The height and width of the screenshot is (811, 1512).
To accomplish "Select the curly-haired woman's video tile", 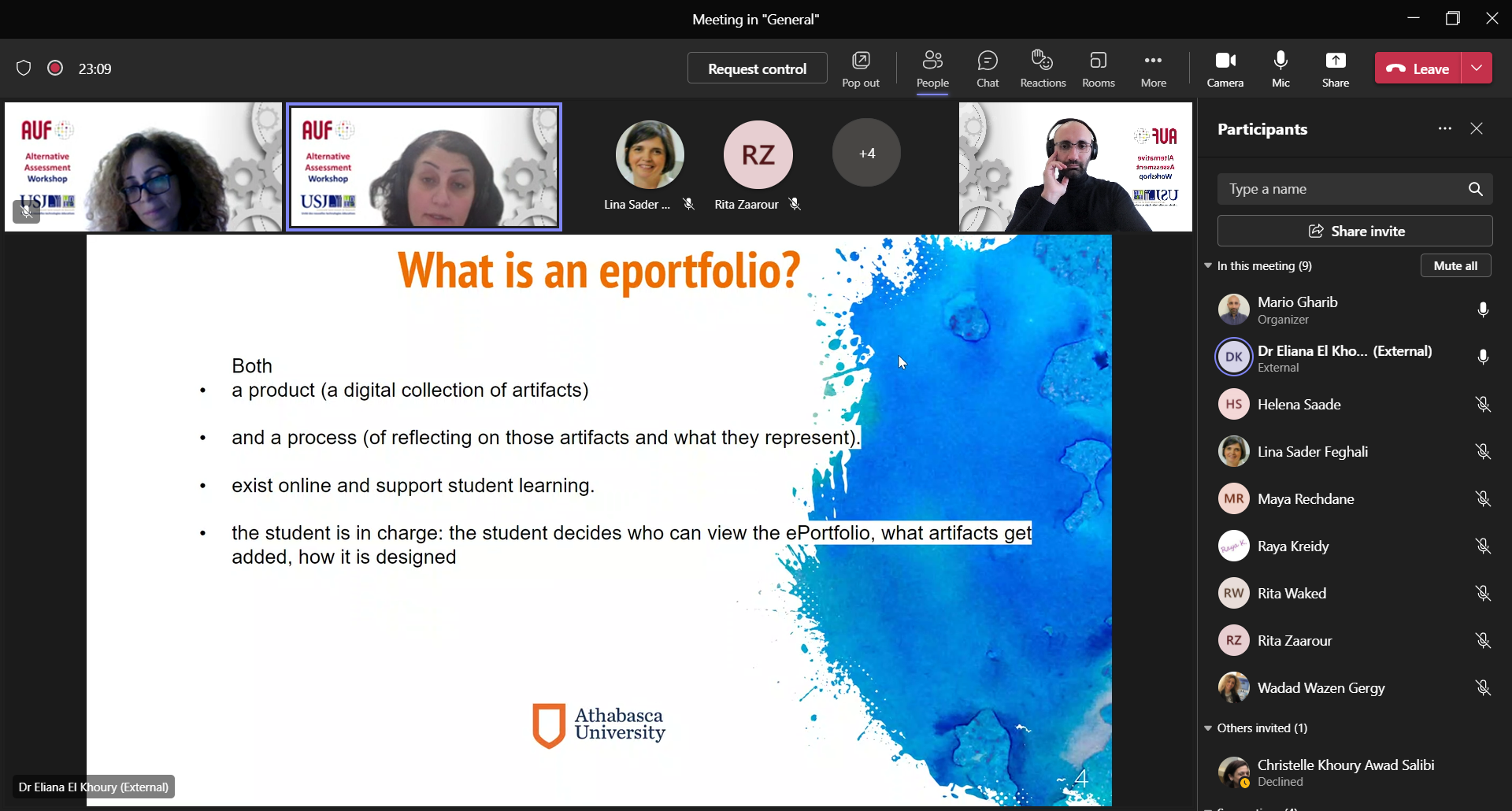I will (143, 167).
